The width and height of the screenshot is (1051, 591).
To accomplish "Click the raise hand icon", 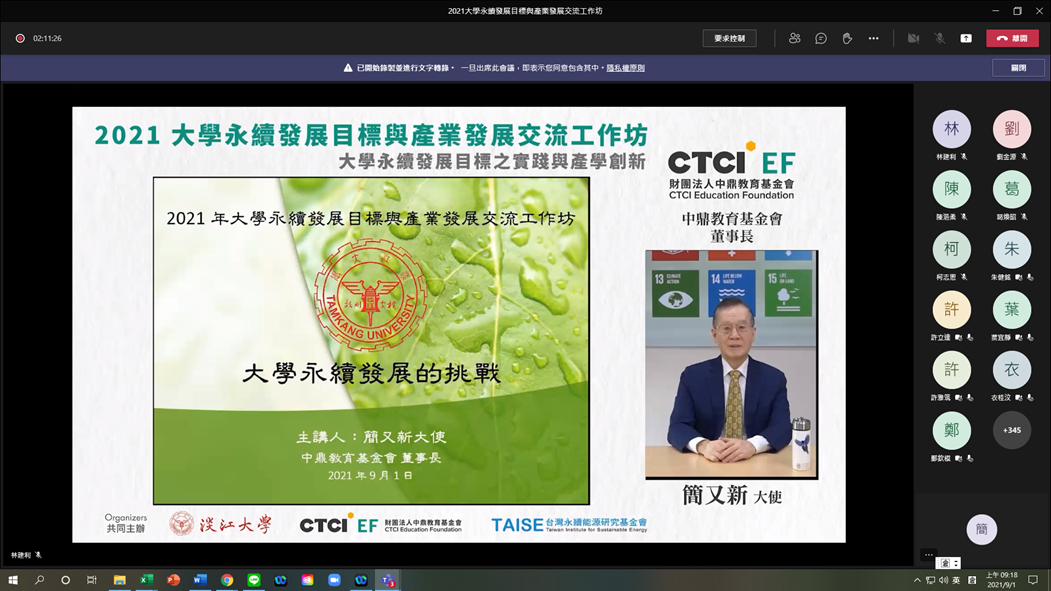I will (847, 38).
